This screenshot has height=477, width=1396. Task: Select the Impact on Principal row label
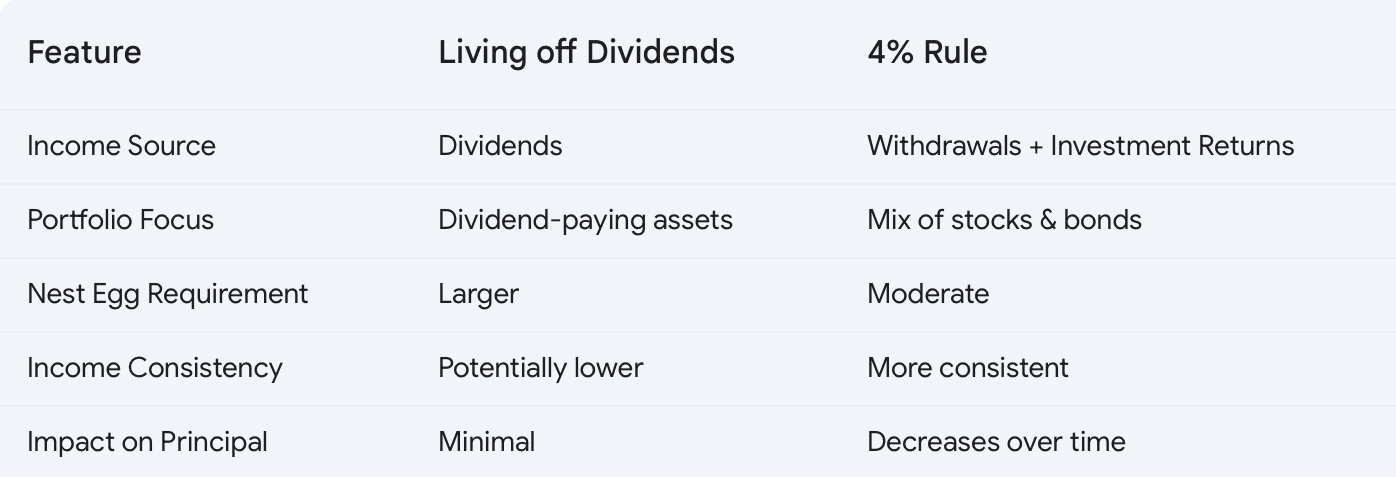pos(147,442)
